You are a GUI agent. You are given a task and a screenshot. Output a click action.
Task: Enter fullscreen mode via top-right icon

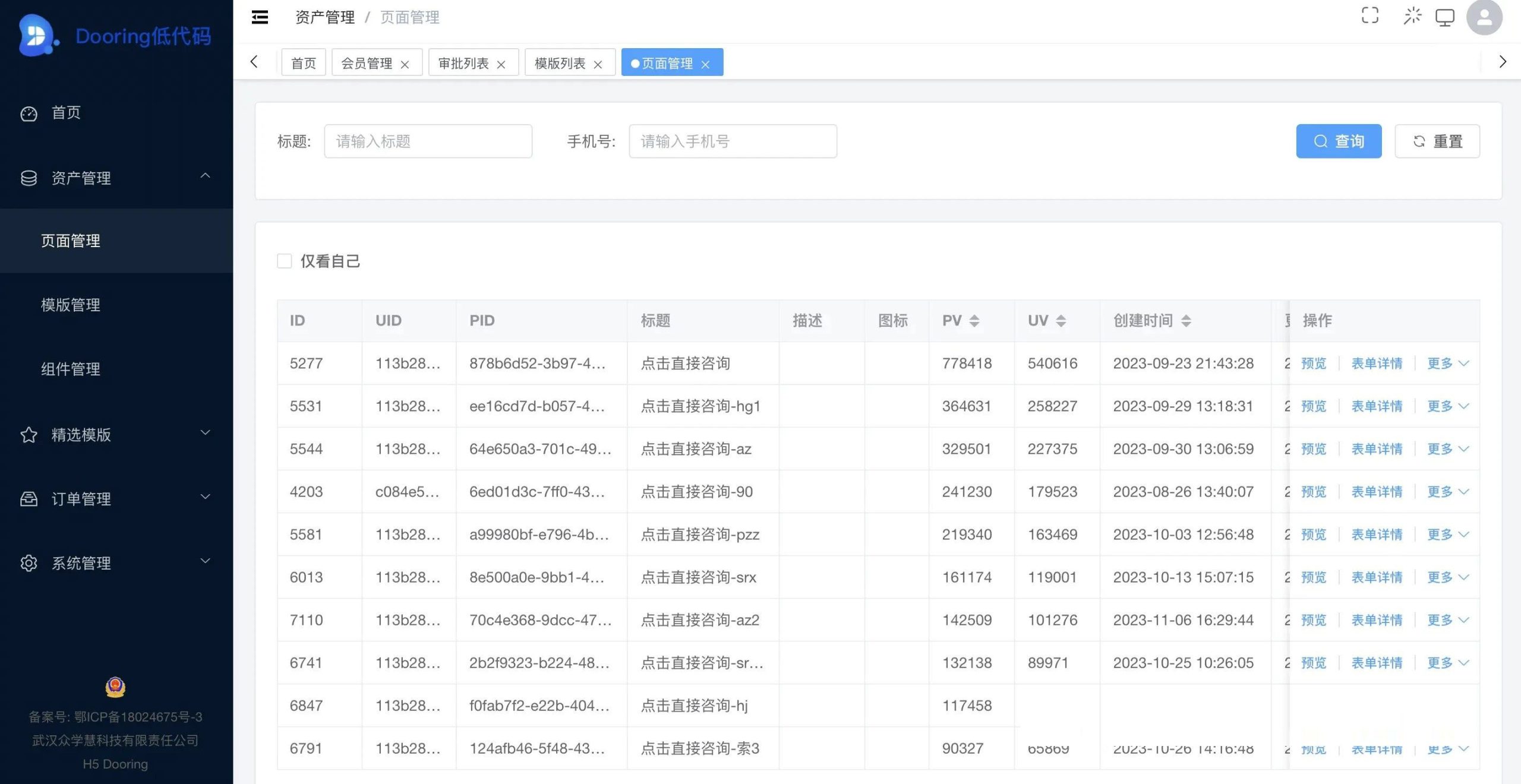pos(1369,16)
